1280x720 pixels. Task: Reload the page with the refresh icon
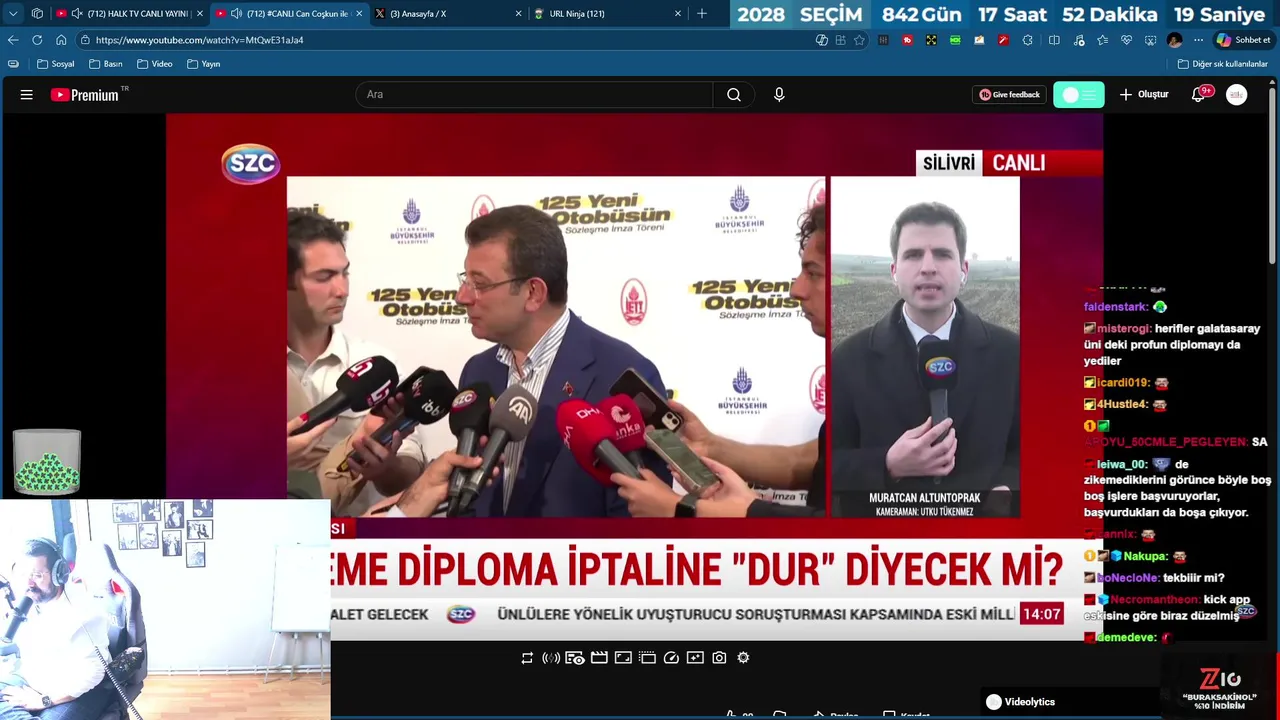click(37, 40)
